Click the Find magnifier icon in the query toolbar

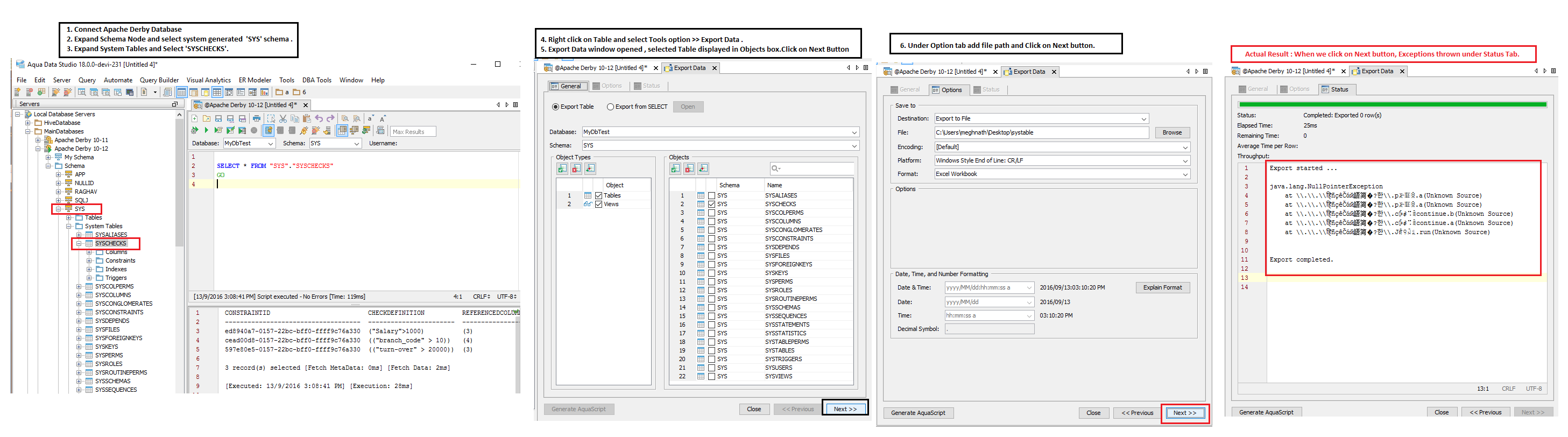click(346, 119)
